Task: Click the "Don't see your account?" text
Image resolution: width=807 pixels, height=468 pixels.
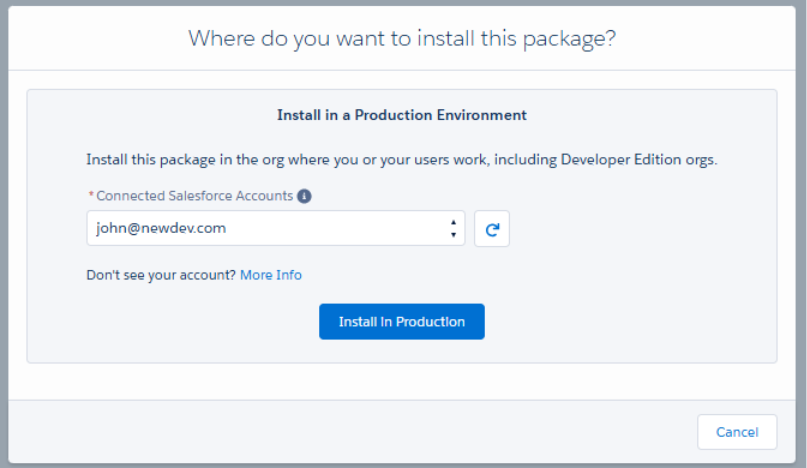Action: tap(161, 275)
